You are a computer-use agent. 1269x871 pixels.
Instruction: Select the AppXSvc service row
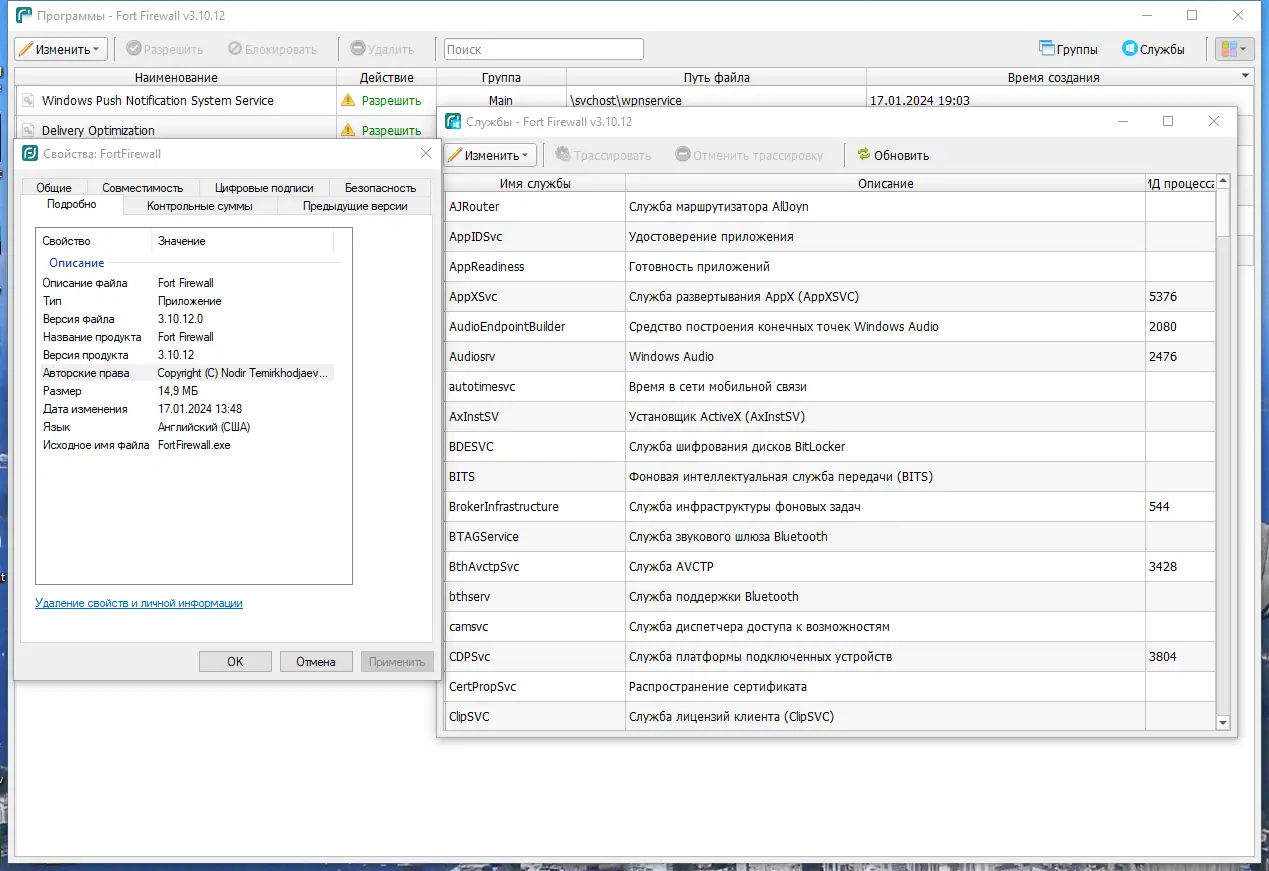[830, 297]
